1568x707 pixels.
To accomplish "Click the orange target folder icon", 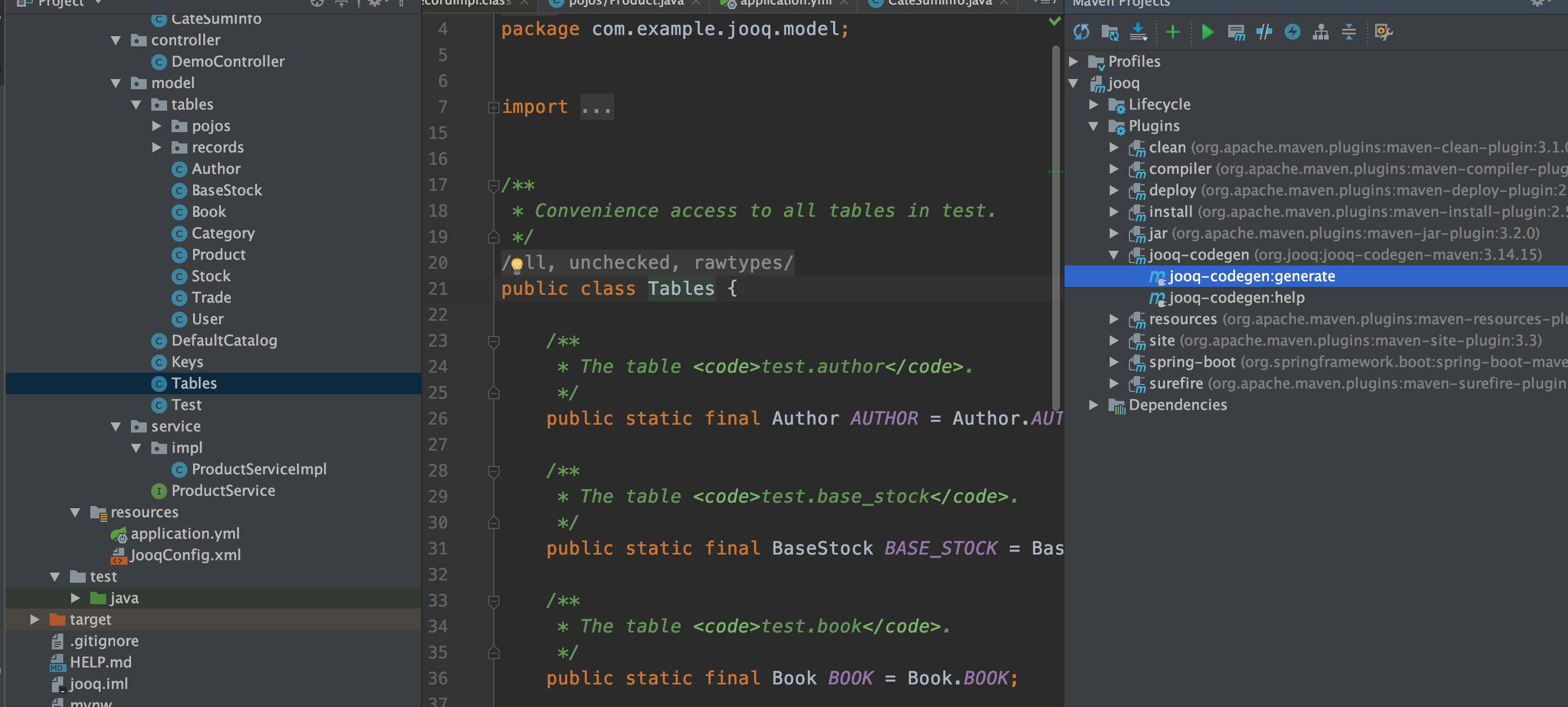I will pos(57,620).
